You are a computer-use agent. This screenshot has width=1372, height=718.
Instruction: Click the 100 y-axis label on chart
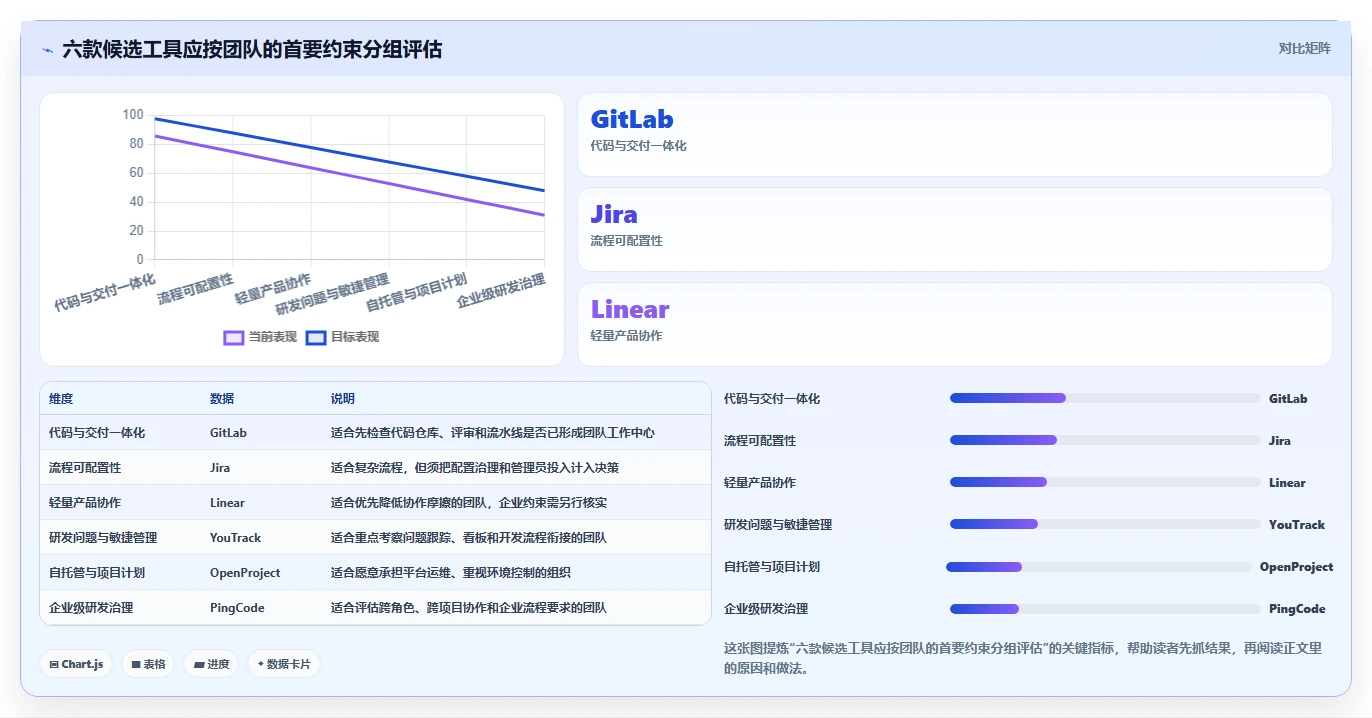point(133,115)
